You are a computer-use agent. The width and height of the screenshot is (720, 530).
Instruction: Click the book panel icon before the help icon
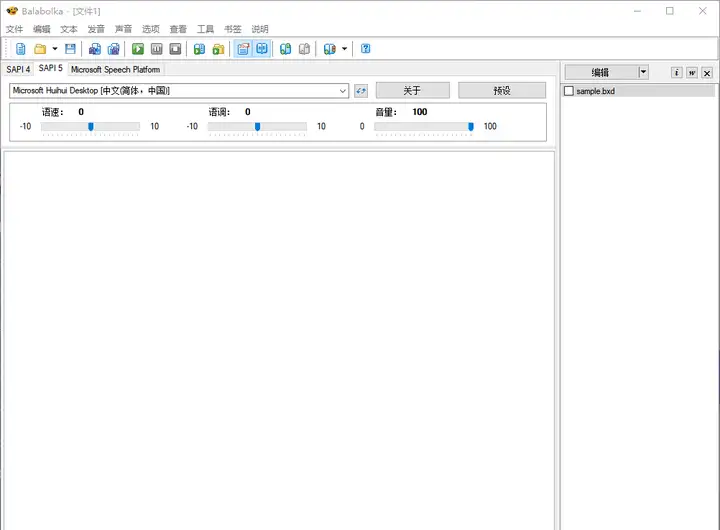330,49
